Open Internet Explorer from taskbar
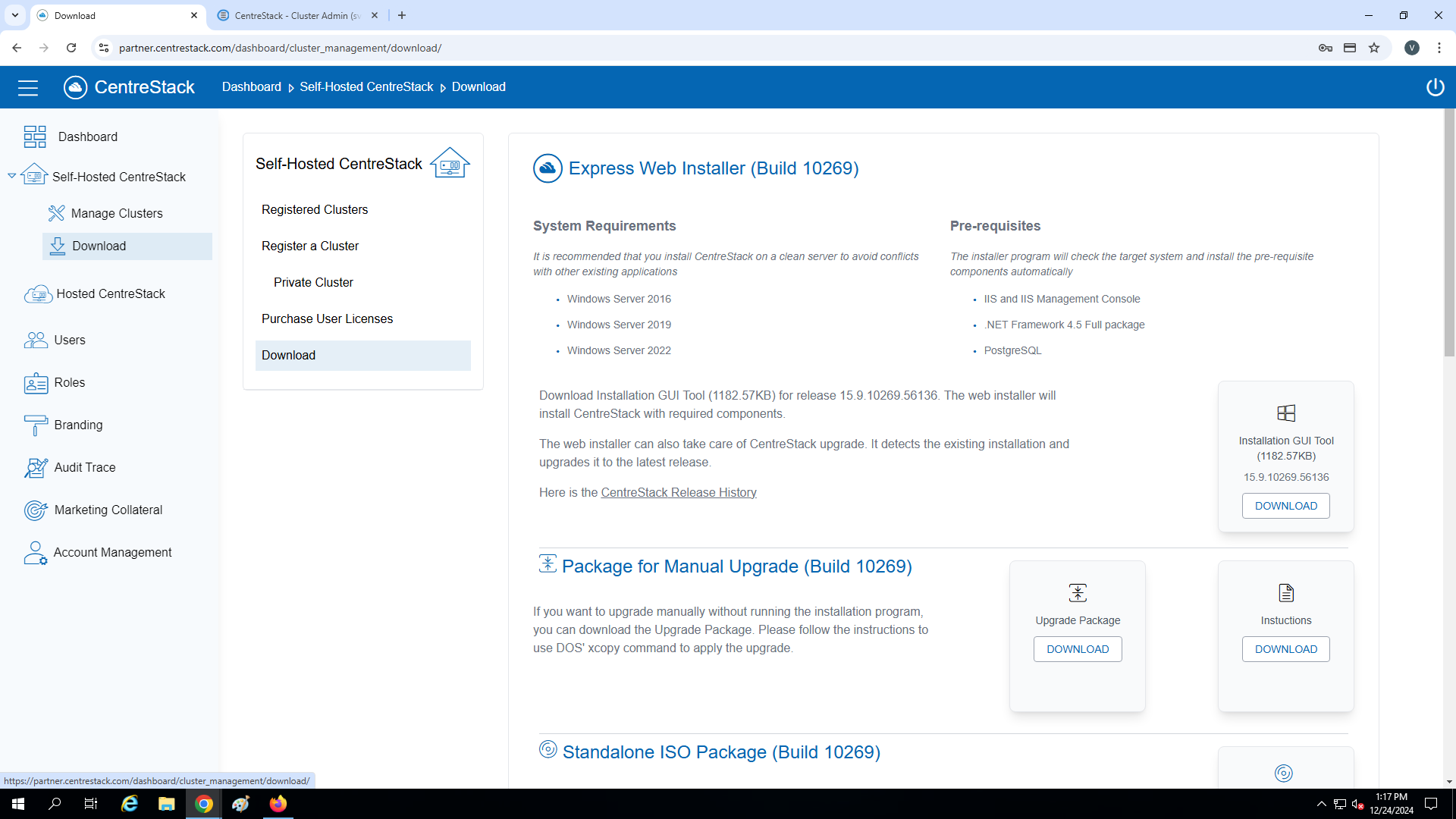 point(130,804)
